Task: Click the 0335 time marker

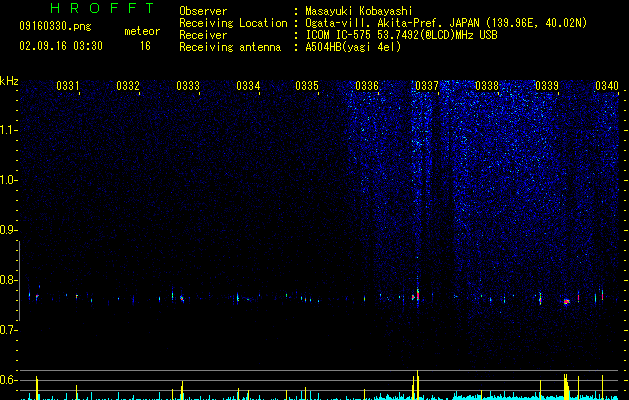Action: (307, 85)
